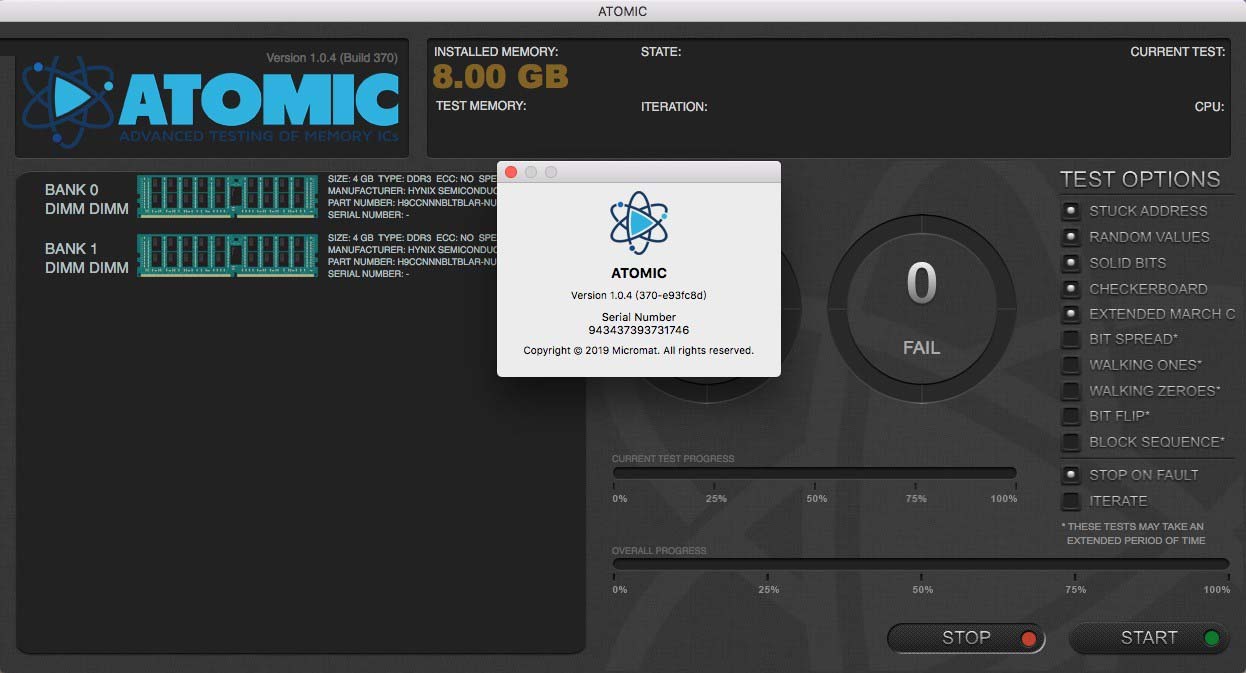Click the atom icon in the About dialog
The height and width of the screenshot is (673, 1246).
click(x=638, y=222)
